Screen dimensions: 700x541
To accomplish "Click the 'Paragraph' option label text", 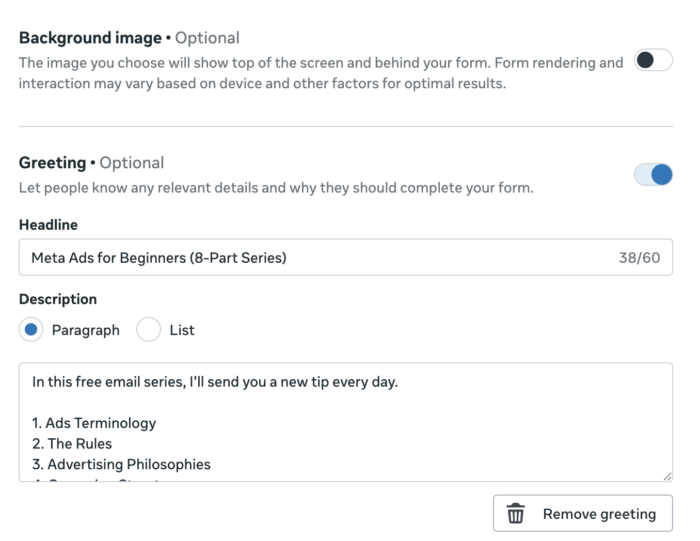I will (x=86, y=330).
